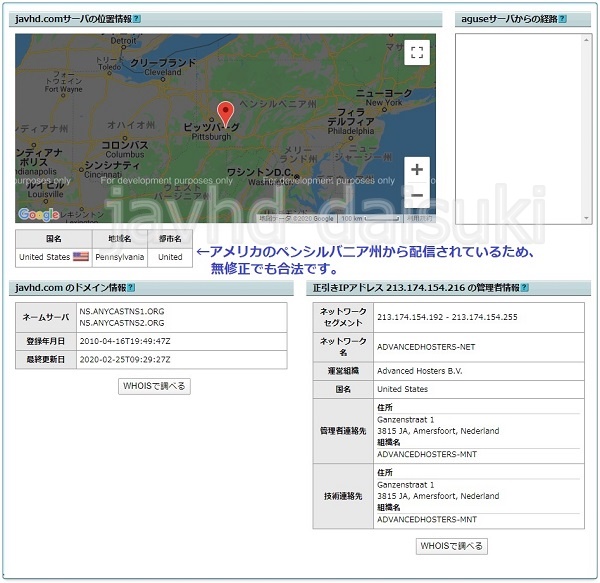Click WHOIS lookup button under domain info

click(x=154, y=386)
